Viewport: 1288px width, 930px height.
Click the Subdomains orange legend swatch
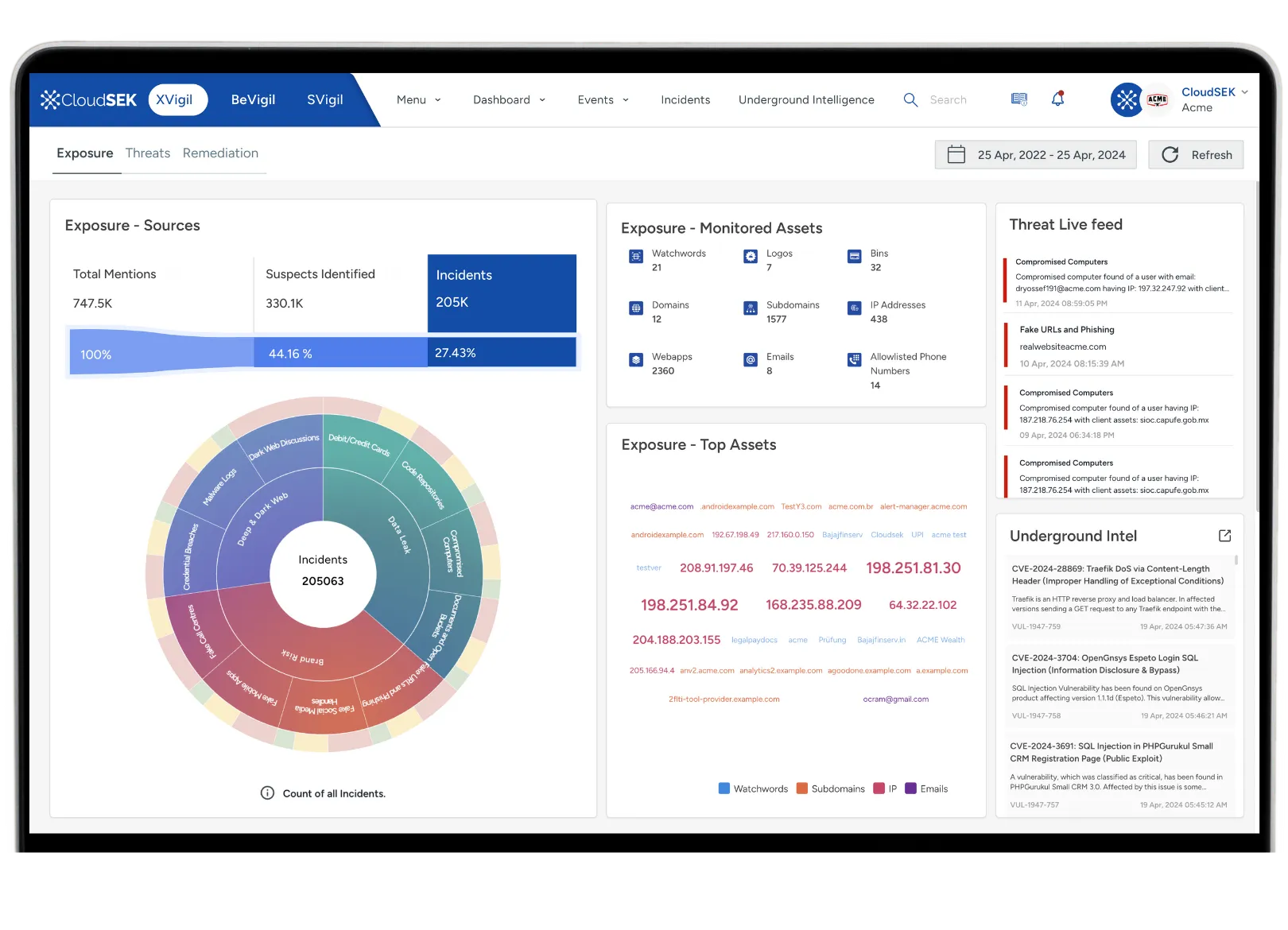(802, 789)
